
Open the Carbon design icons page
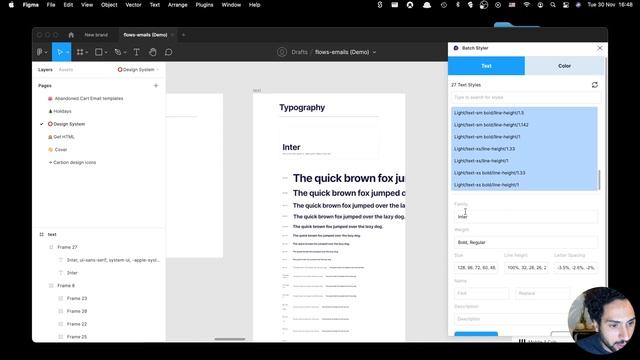(x=74, y=162)
